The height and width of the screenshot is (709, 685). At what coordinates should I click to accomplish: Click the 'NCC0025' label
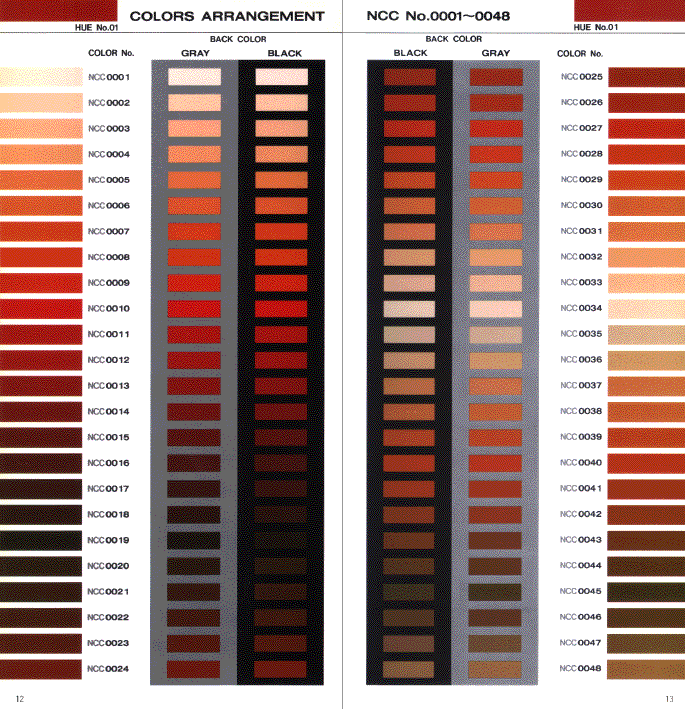(x=581, y=77)
